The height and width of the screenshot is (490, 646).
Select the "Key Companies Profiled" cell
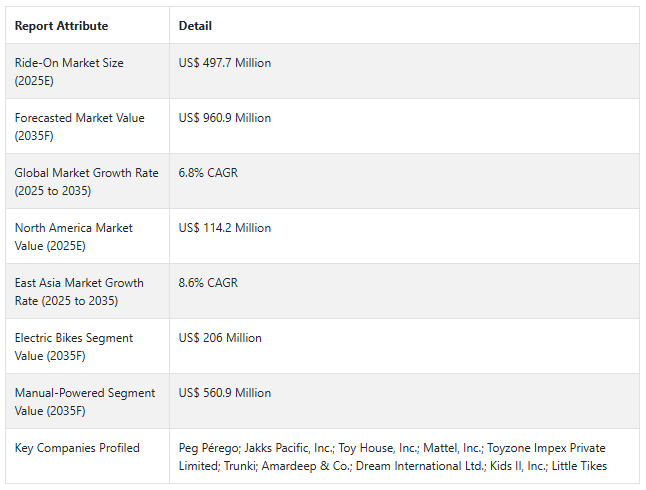click(77, 448)
